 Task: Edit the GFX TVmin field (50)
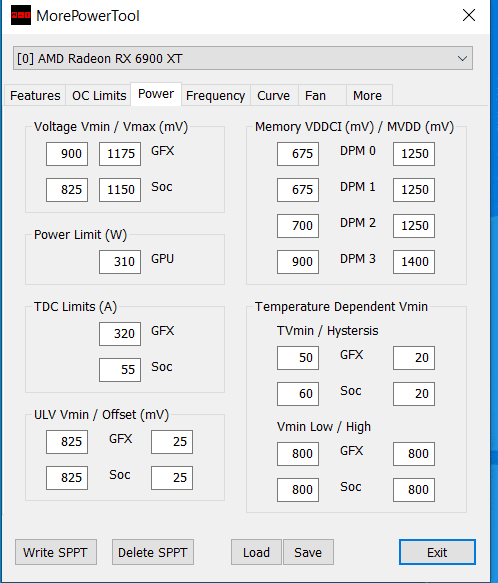298,358
